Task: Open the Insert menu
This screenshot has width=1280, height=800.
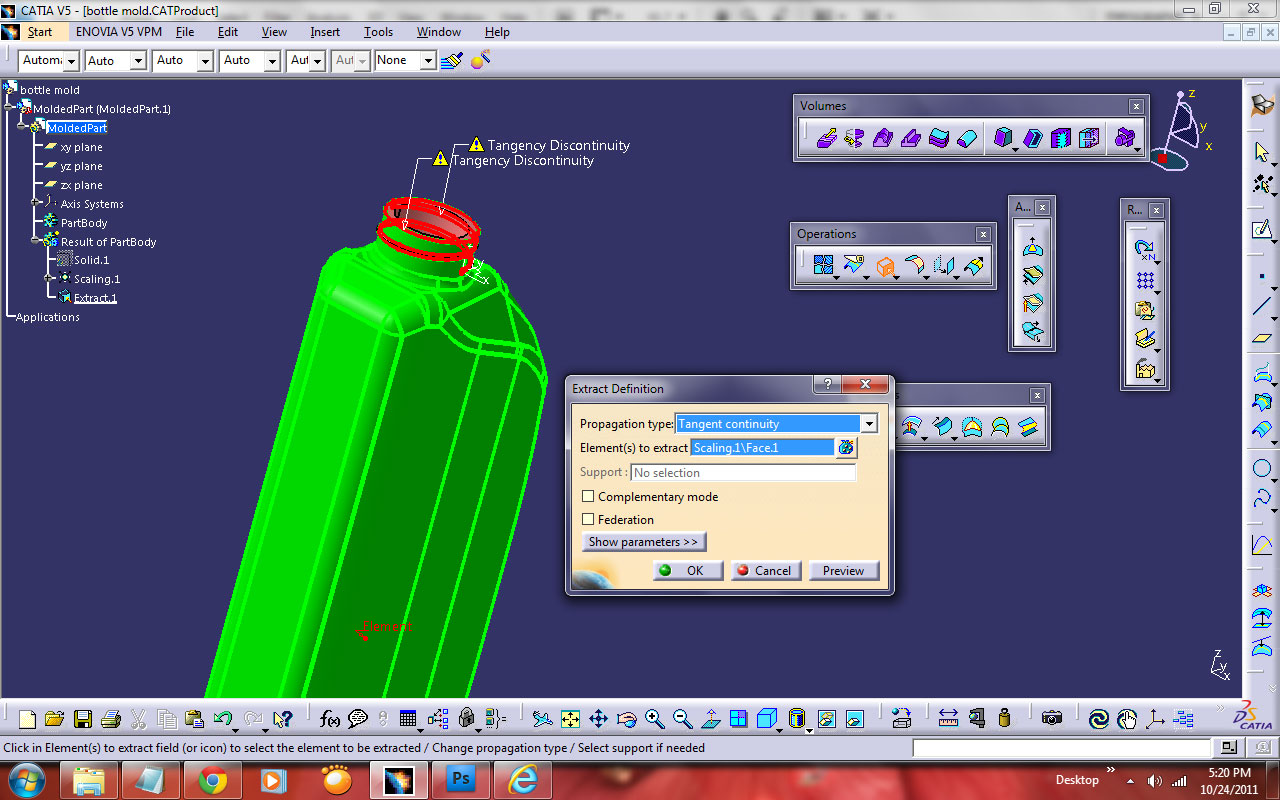Action: point(325,32)
